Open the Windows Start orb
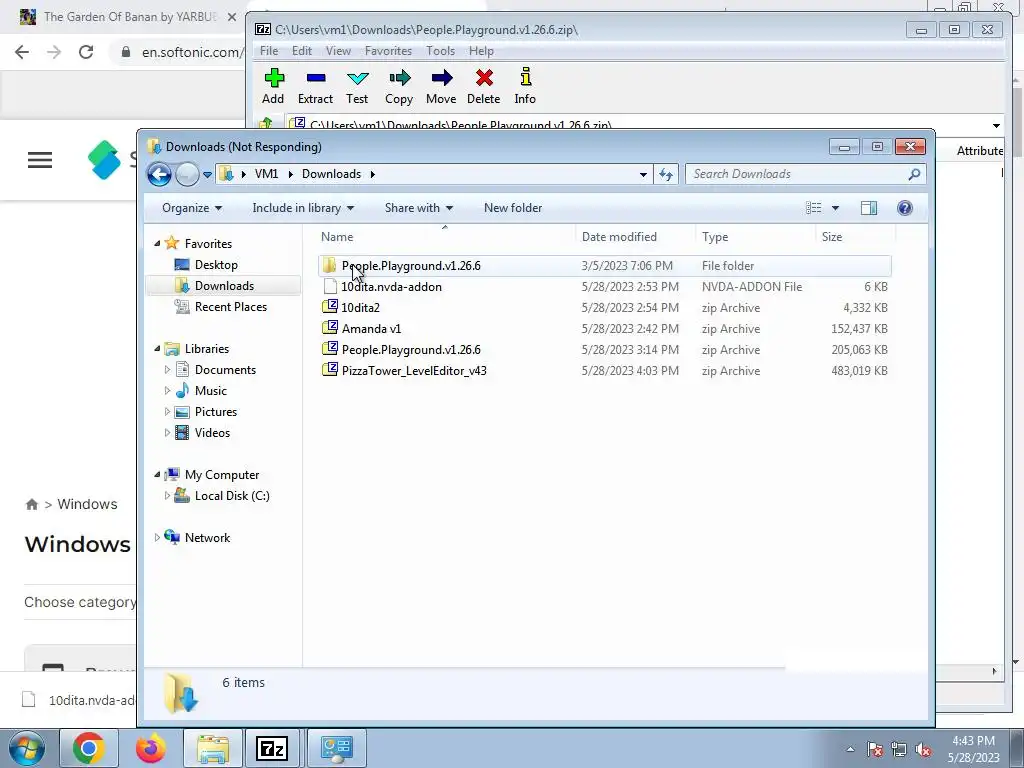Screen dimensions: 1024x768 pyautogui.click(x=26, y=748)
